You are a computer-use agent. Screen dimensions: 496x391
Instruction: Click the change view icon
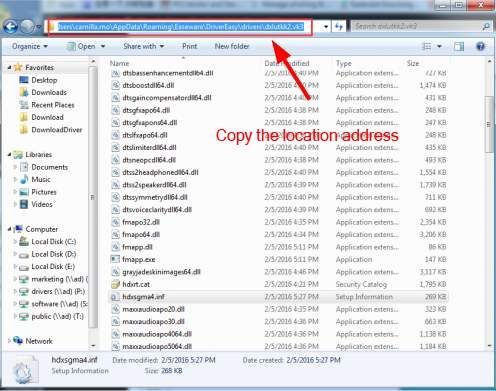(x=427, y=46)
